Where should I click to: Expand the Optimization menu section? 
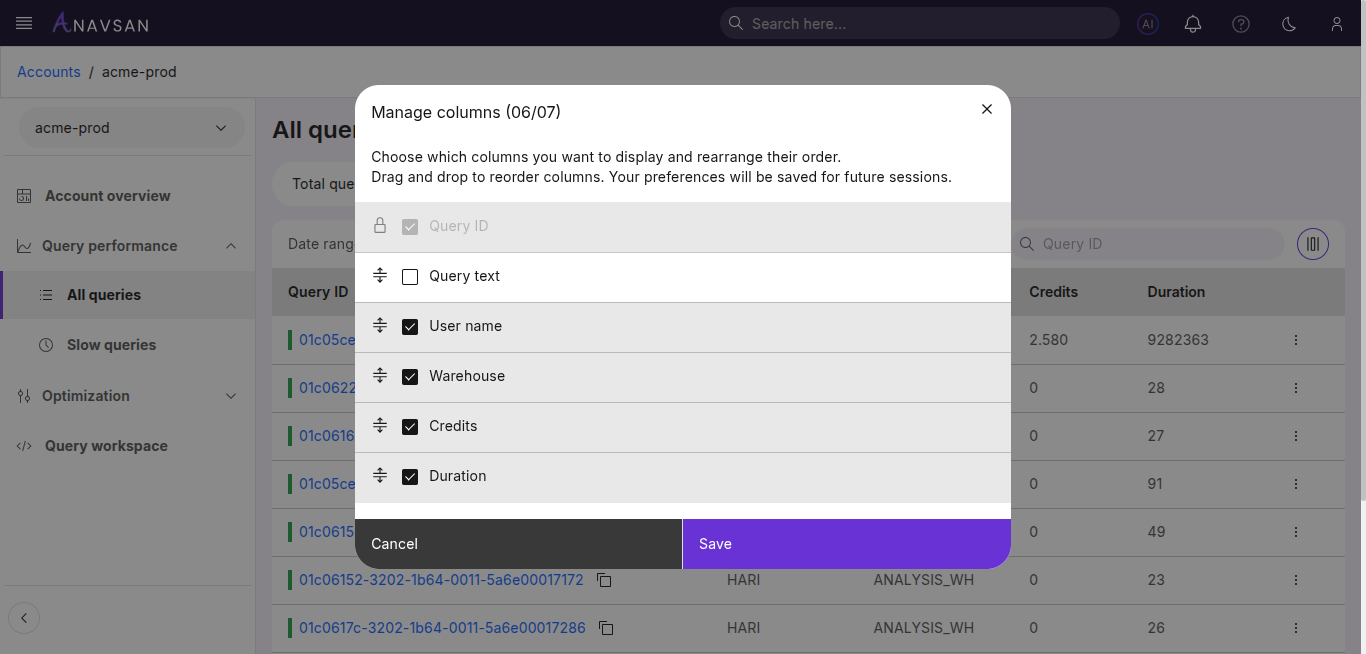coord(231,396)
